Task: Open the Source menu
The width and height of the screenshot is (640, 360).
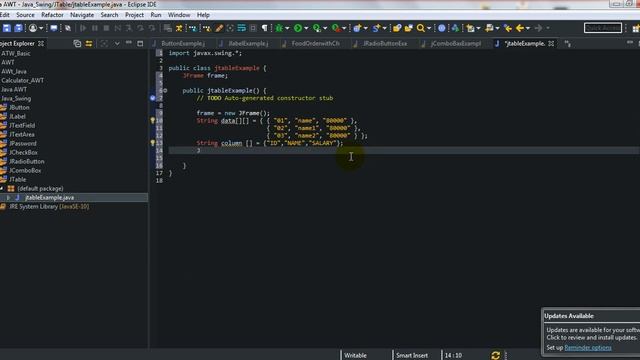Action: (x=25, y=15)
